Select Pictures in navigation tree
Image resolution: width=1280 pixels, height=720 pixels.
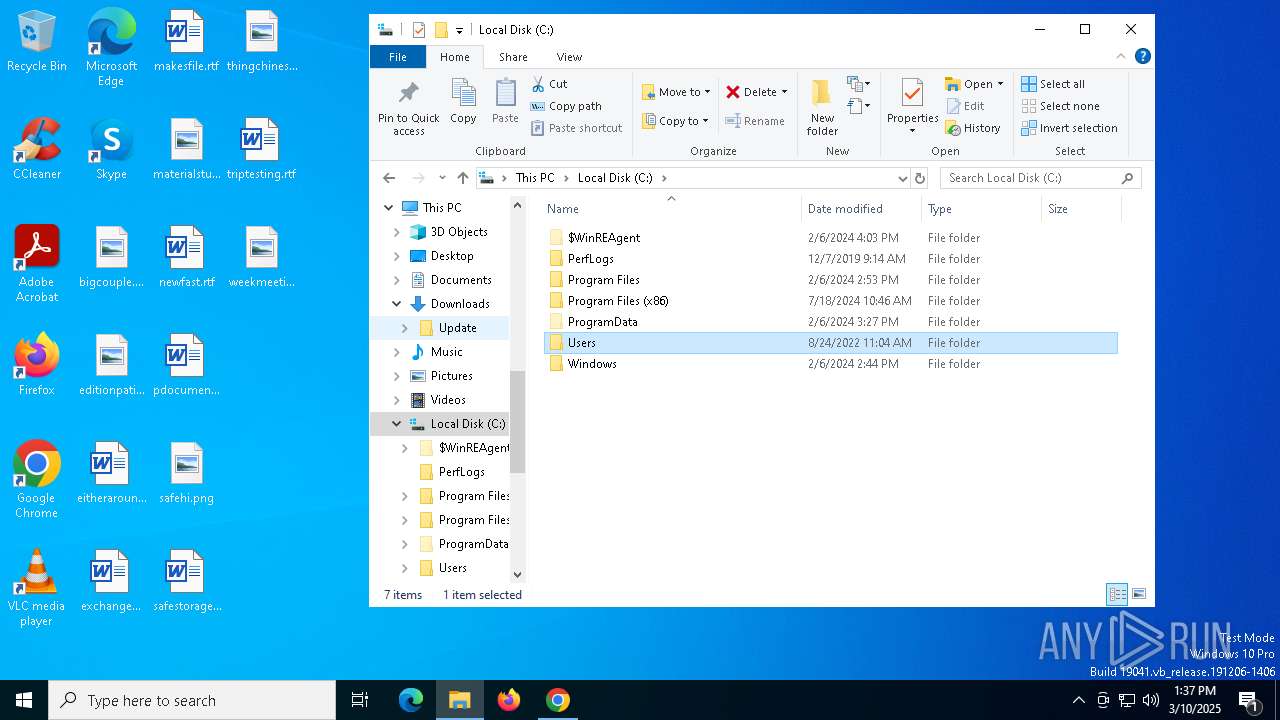point(442,376)
